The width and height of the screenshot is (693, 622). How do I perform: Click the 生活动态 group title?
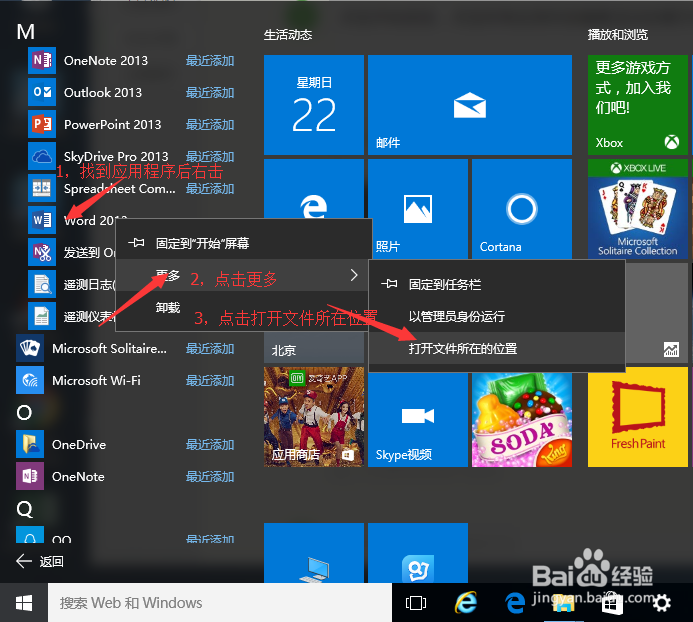pyautogui.click(x=288, y=35)
